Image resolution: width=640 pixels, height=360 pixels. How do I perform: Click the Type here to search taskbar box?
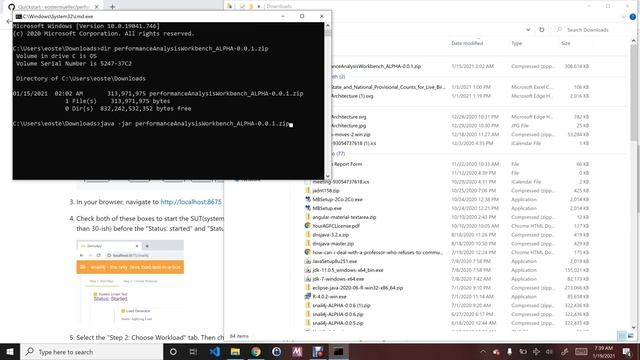click(91, 351)
